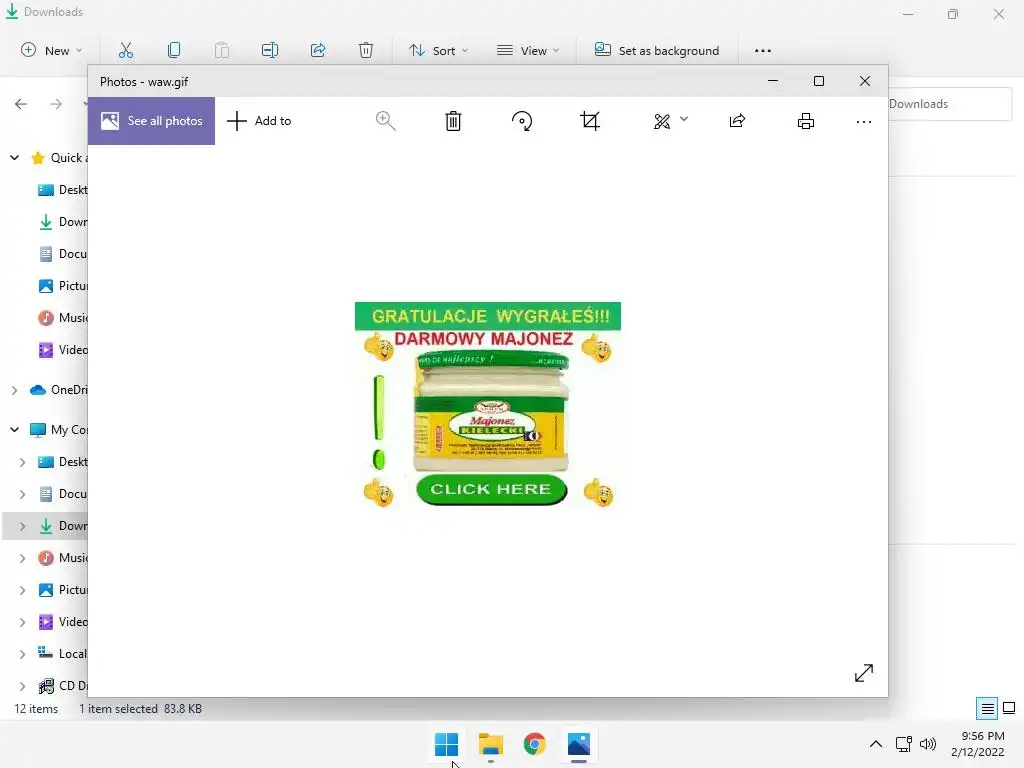Viewport: 1024px width, 768px height.
Task: Click See all photos button
Action: click(x=152, y=121)
